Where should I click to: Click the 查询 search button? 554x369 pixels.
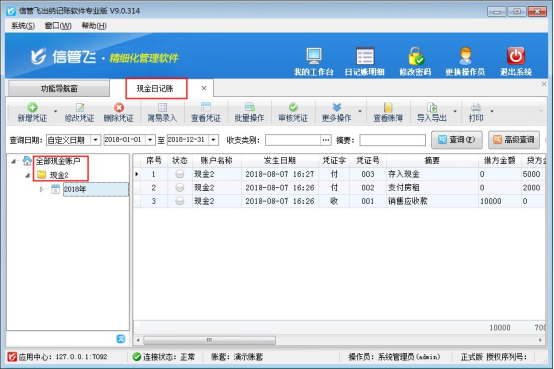pos(456,140)
